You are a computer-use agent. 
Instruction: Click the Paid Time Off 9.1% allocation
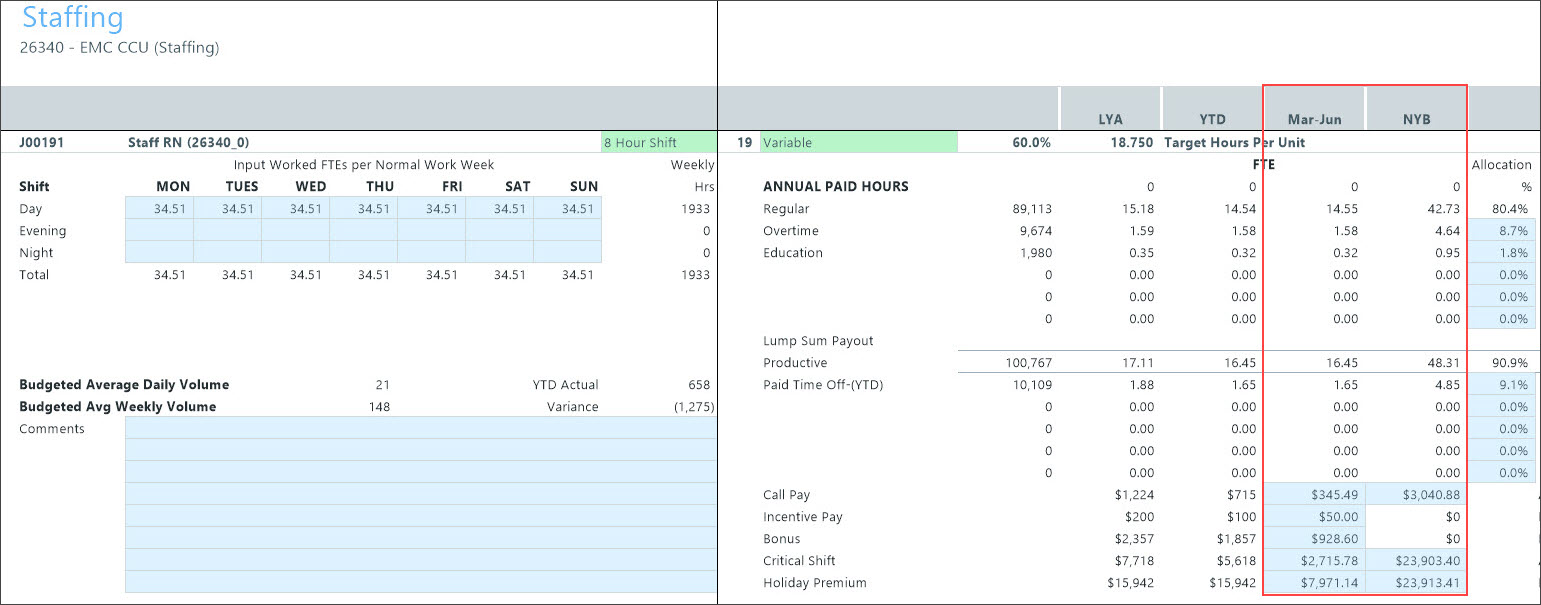click(x=1504, y=385)
